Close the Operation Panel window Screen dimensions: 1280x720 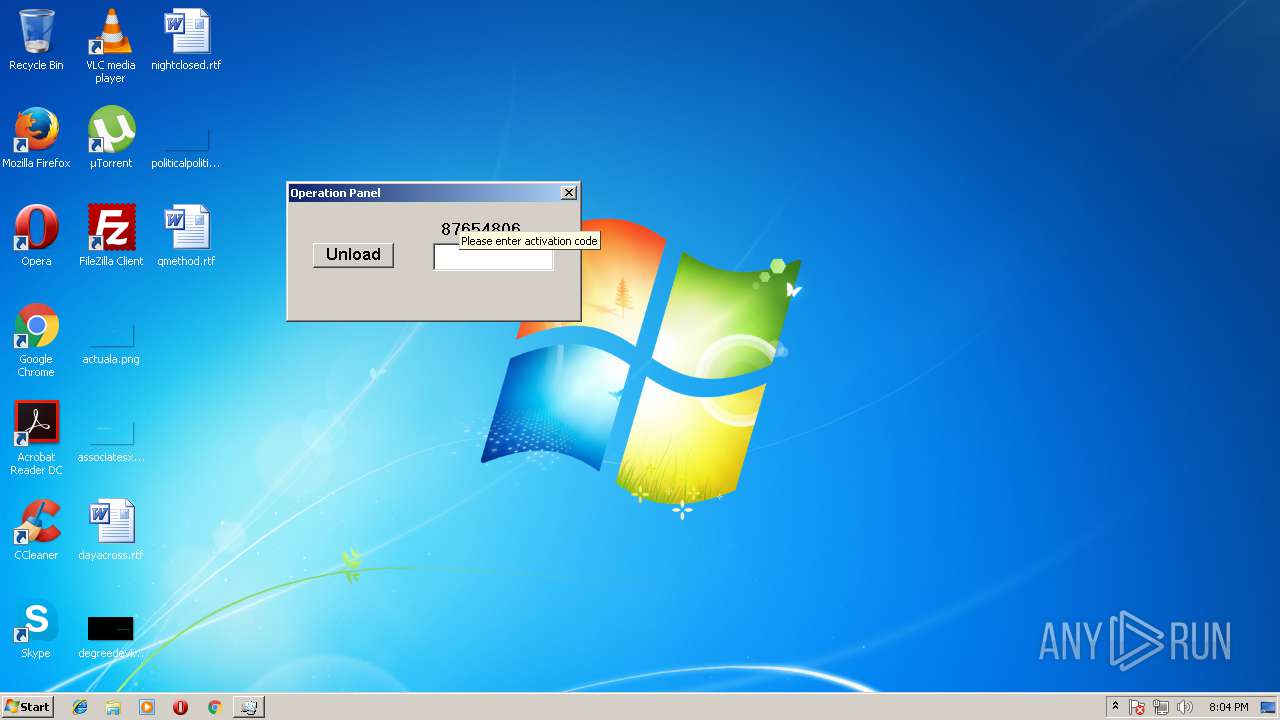pos(569,193)
